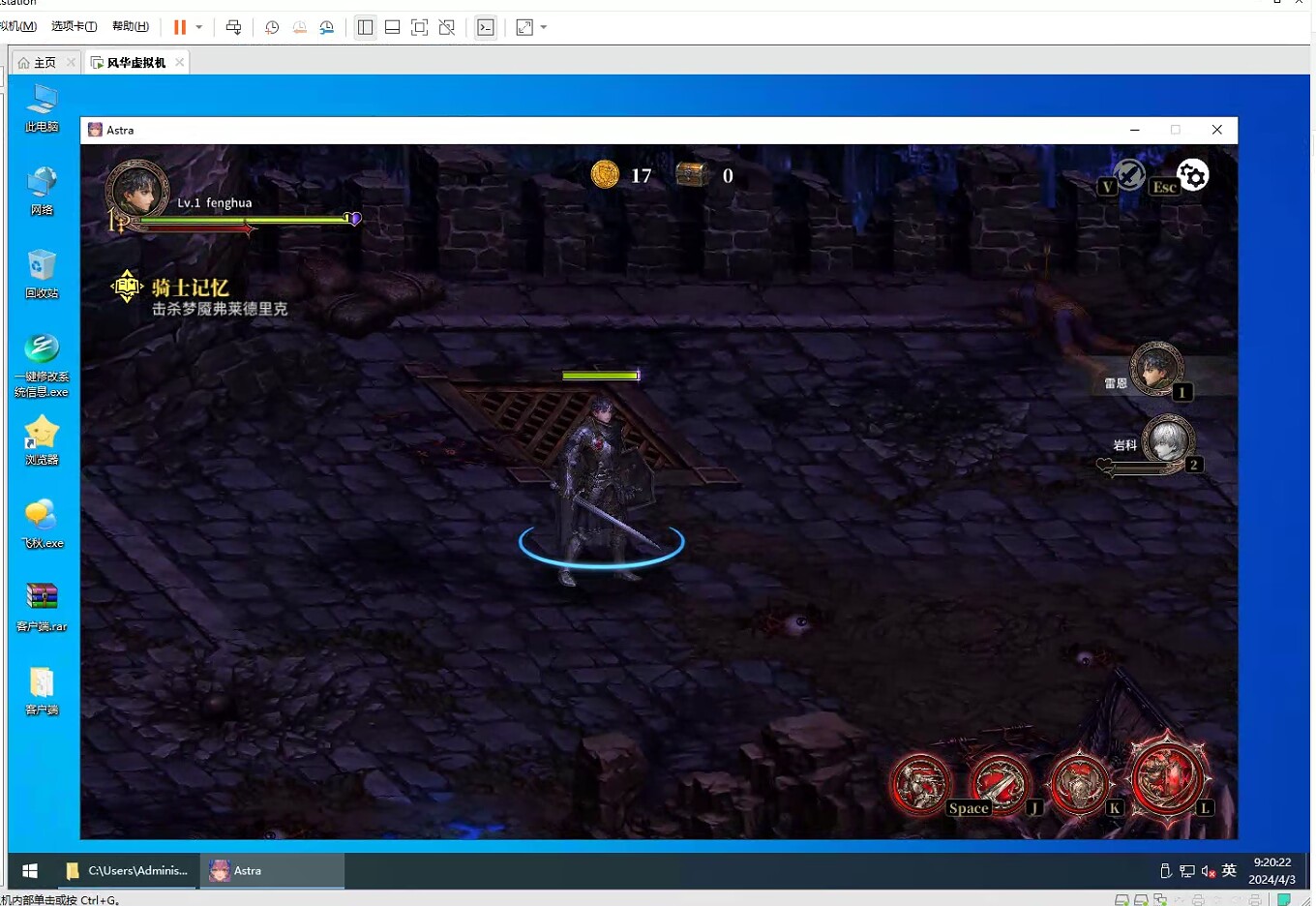Viewport: 1316px width, 906px height.
Task: Close the Astra game window
Action: [1217, 130]
